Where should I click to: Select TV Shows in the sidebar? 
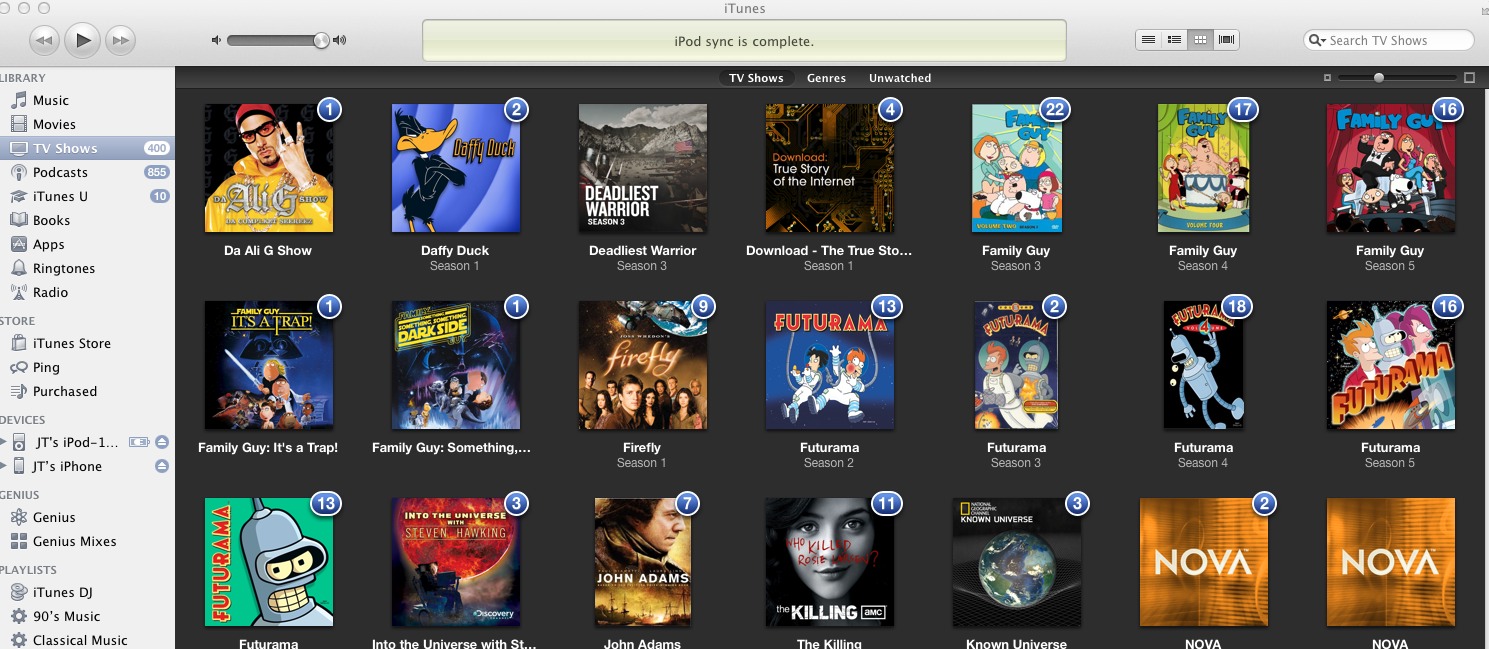pyautogui.click(x=87, y=148)
